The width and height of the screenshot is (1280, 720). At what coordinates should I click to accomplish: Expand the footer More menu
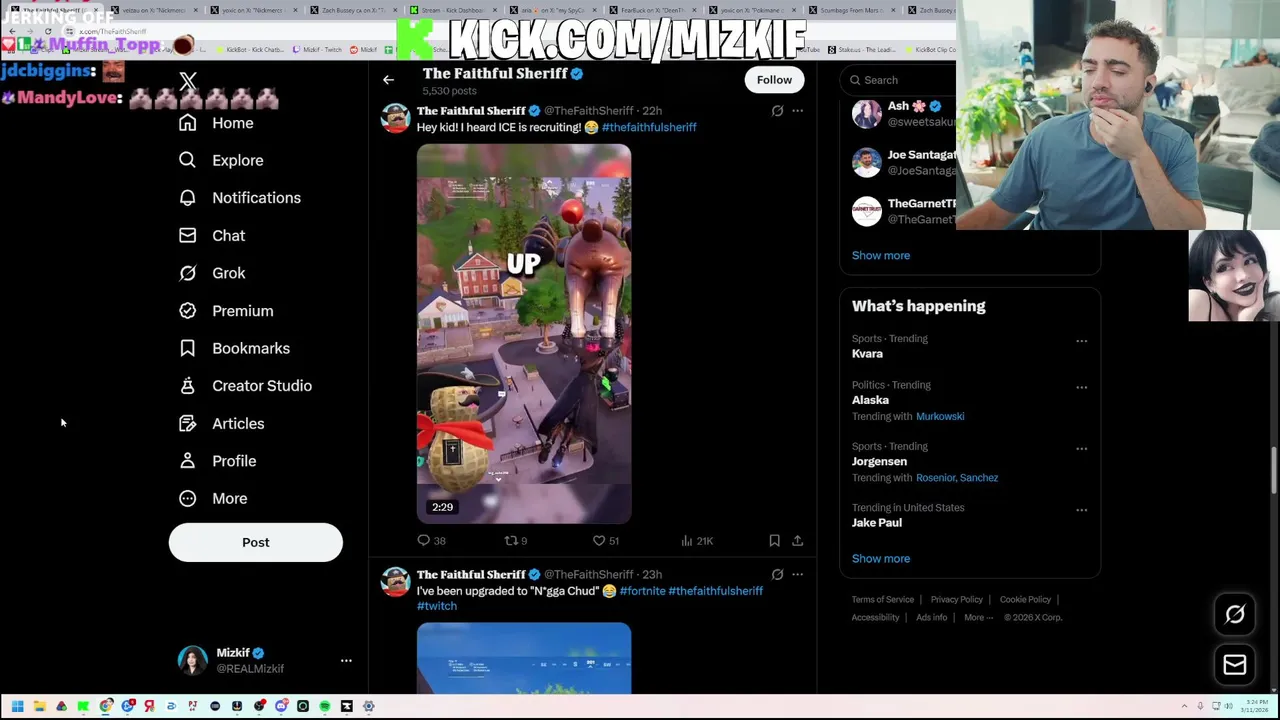[x=978, y=618]
